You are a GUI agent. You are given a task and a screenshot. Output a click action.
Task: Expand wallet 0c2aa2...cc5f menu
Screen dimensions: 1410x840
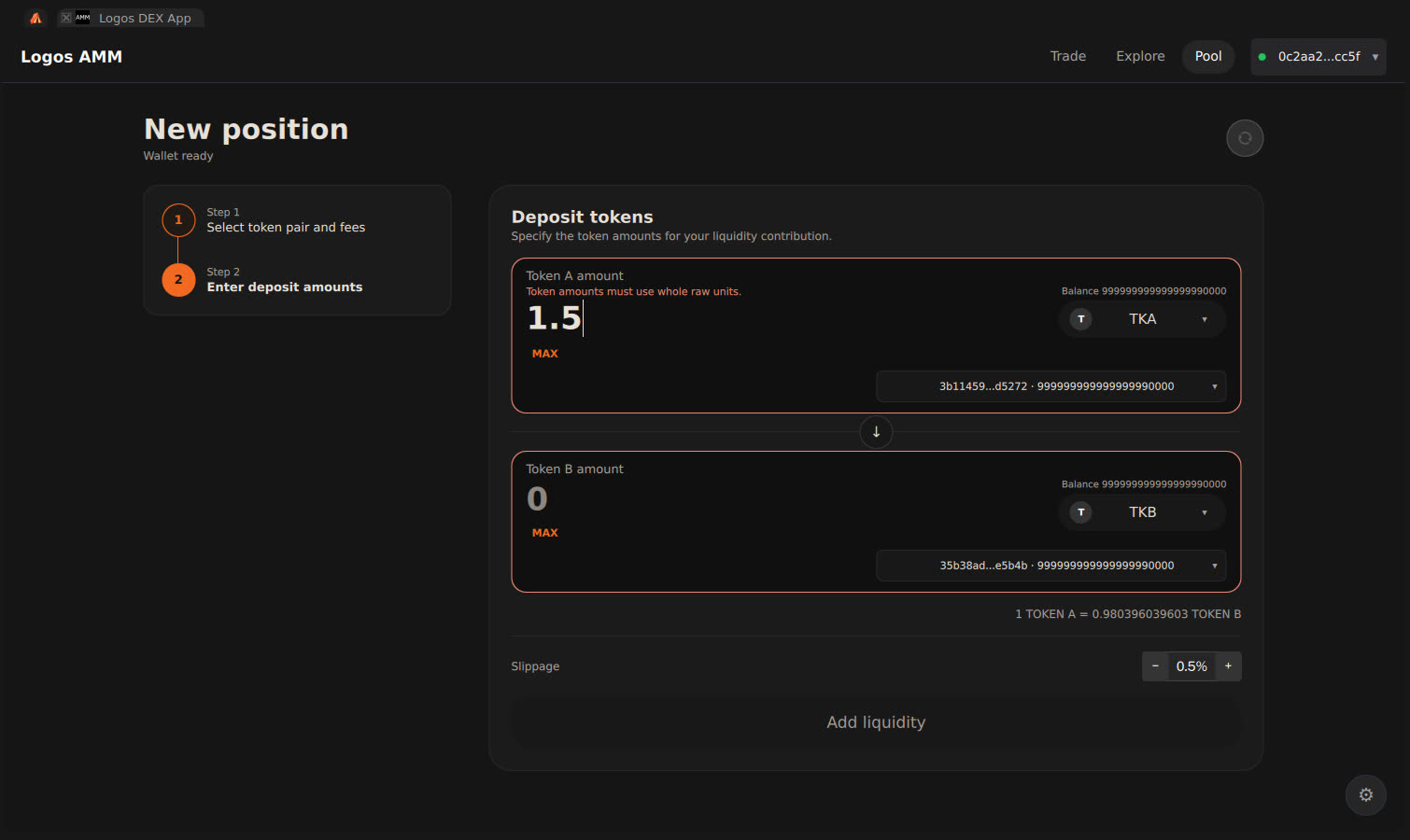coord(1318,57)
